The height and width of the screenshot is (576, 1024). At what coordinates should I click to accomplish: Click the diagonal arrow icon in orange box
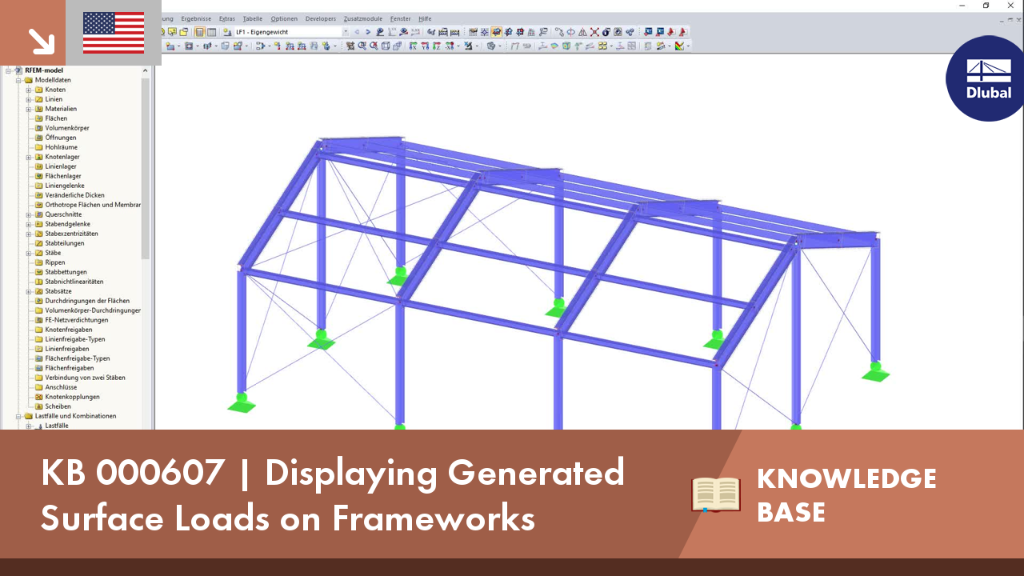pos(41,41)
